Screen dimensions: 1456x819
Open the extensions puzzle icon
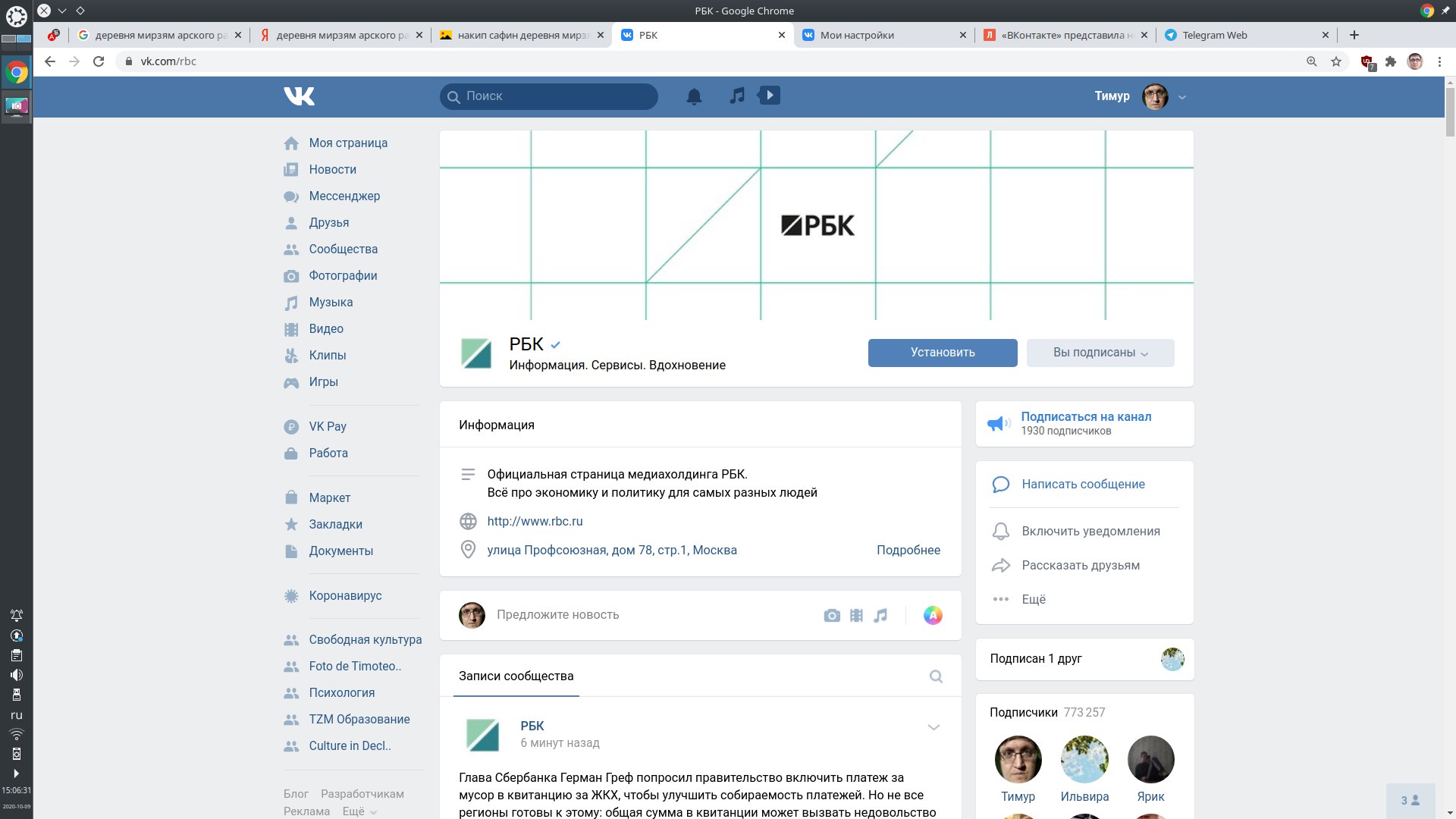pos(1391,61)
